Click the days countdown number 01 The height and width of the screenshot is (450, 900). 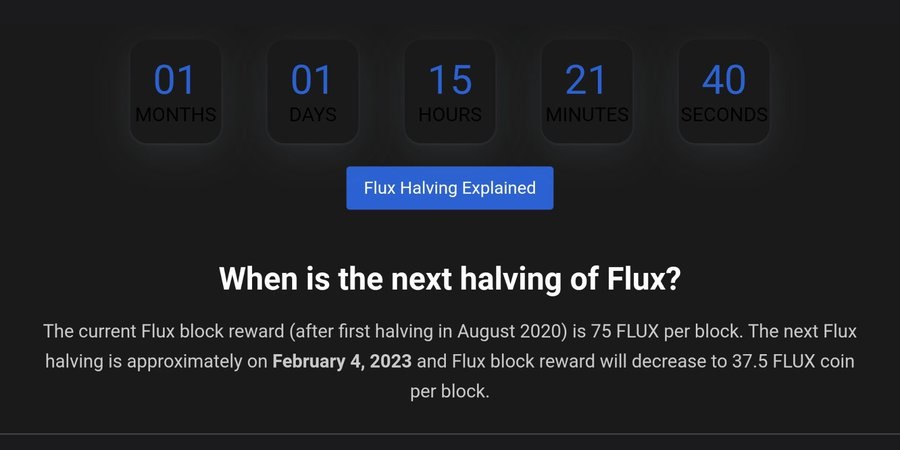pyautogui.click(x=312, y=80)
